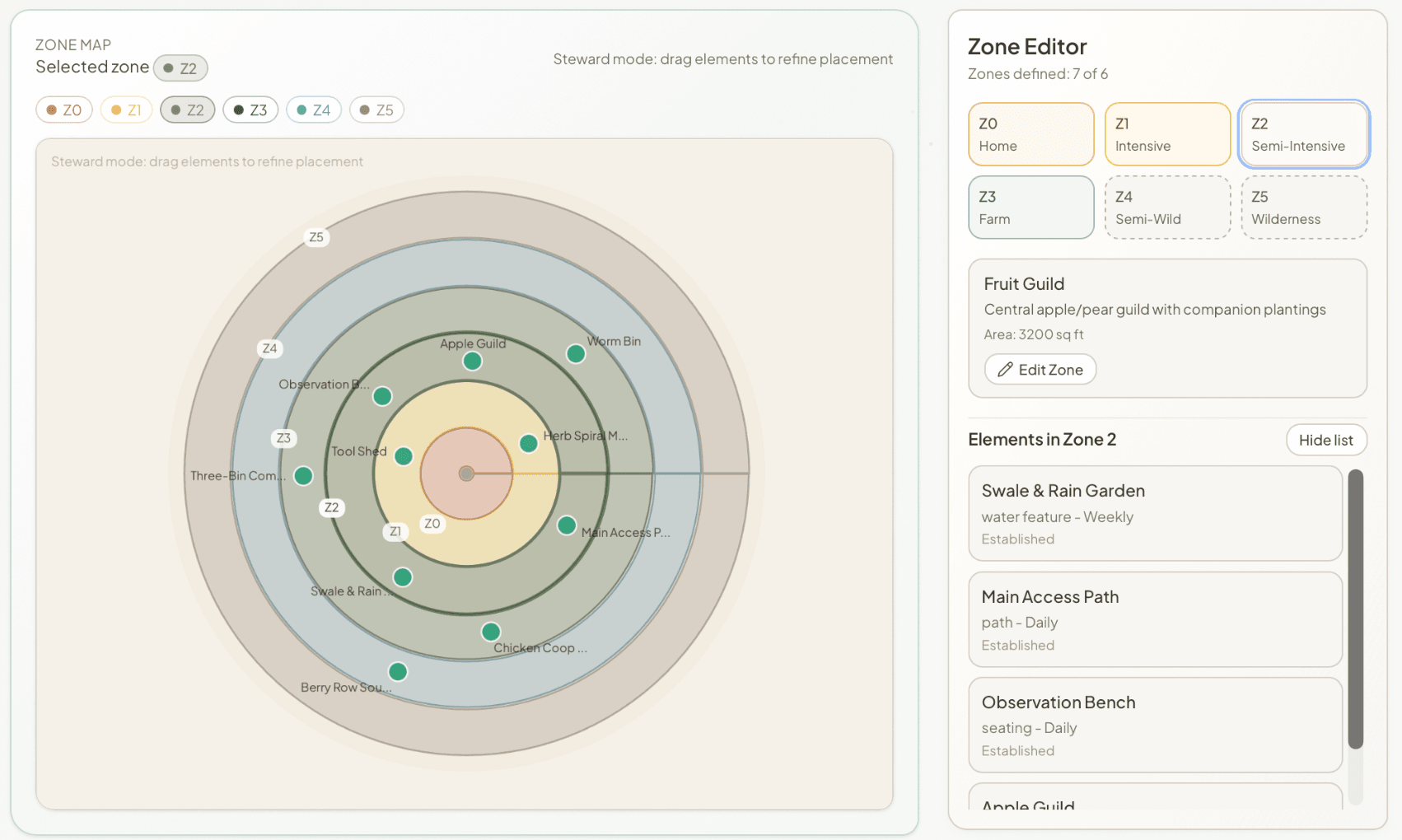Viewport: 1402px width, 840px height.
Task: Click the Main Access Path marker on the map
Action: pos(566,524)
